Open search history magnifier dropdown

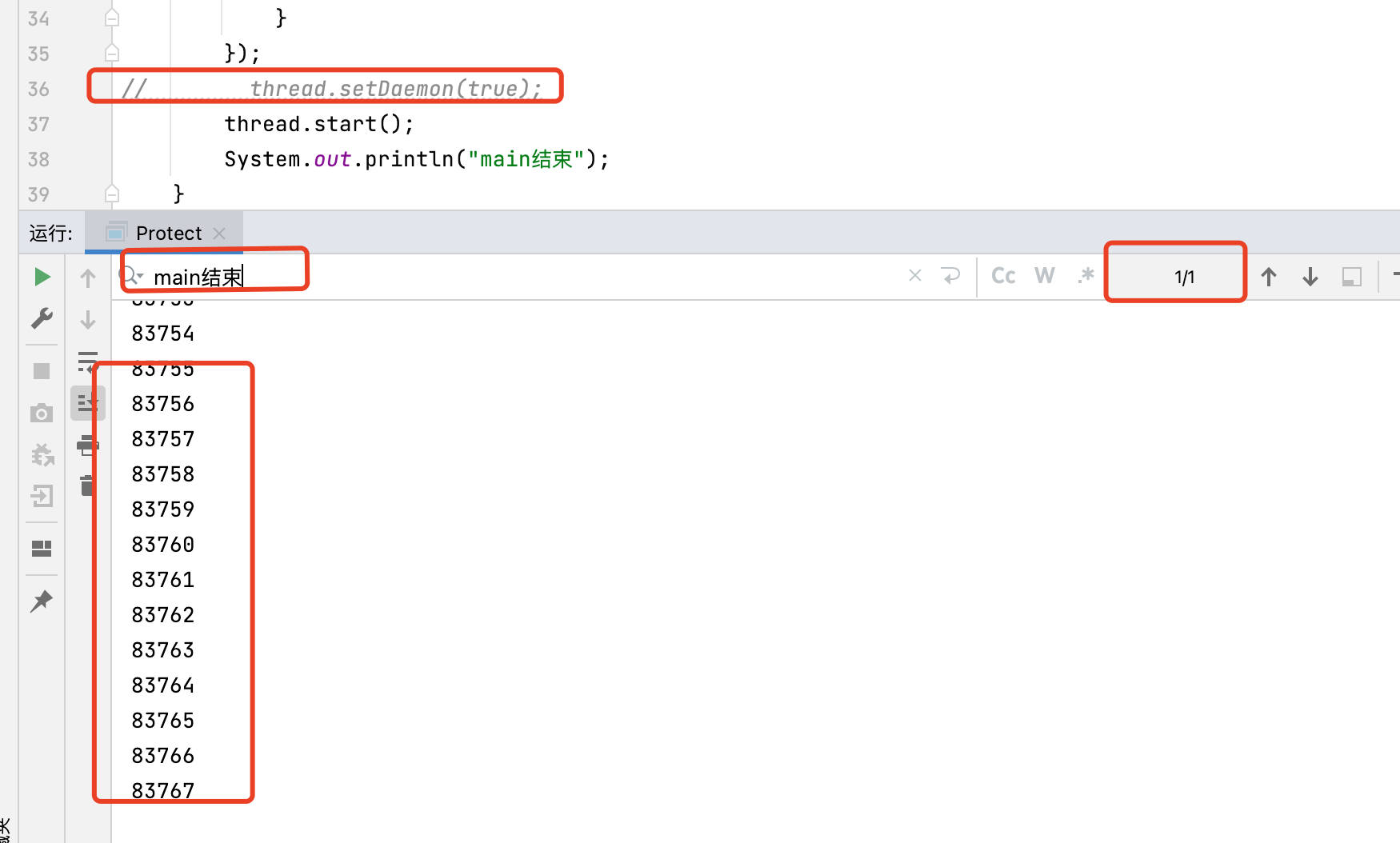(132, 276)
